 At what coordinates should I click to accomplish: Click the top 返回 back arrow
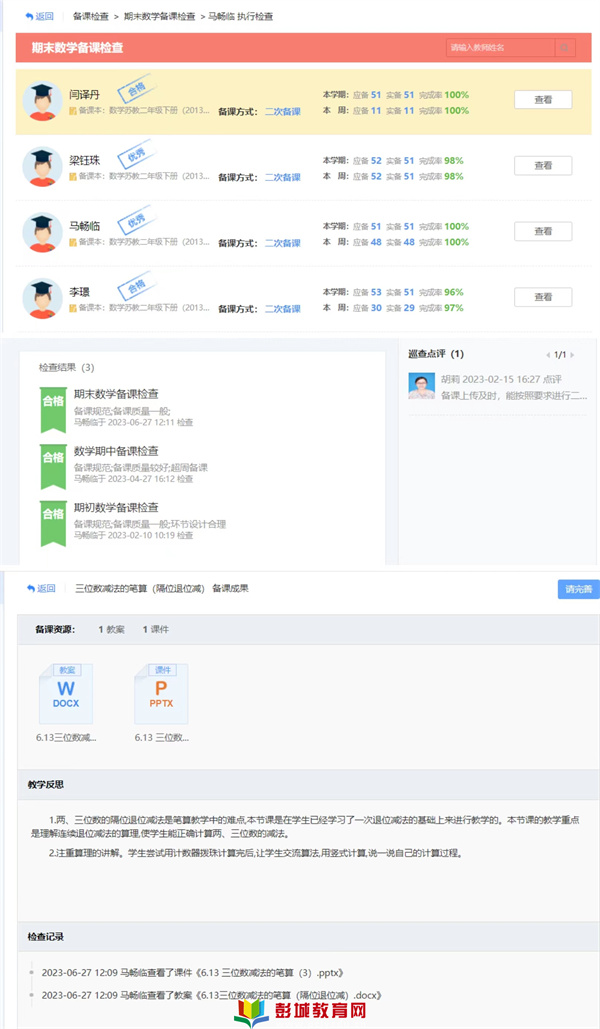pyautogui.click(x=40, y=17)
